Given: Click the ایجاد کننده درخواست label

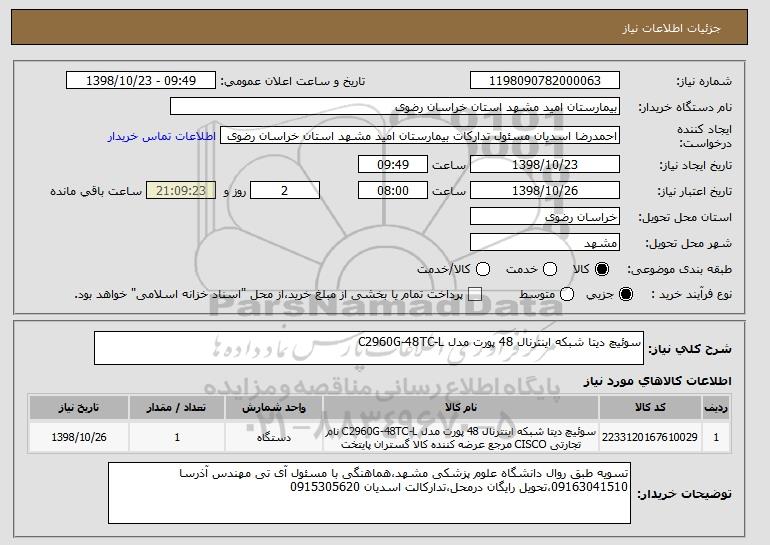Looking at the screenshot, I should click(704, 136).
